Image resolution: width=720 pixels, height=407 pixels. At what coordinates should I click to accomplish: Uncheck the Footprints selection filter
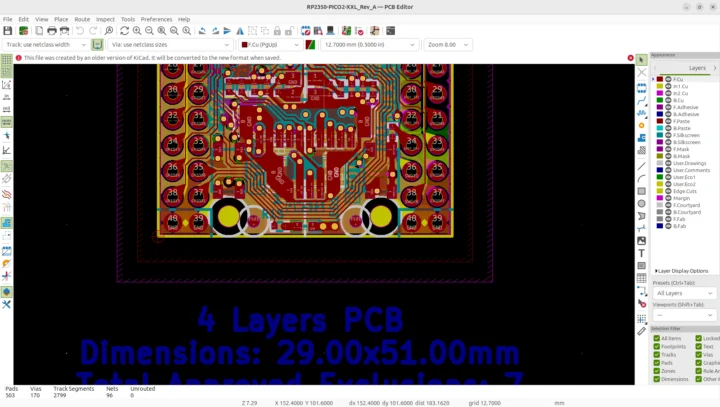[x=657, y=346]
